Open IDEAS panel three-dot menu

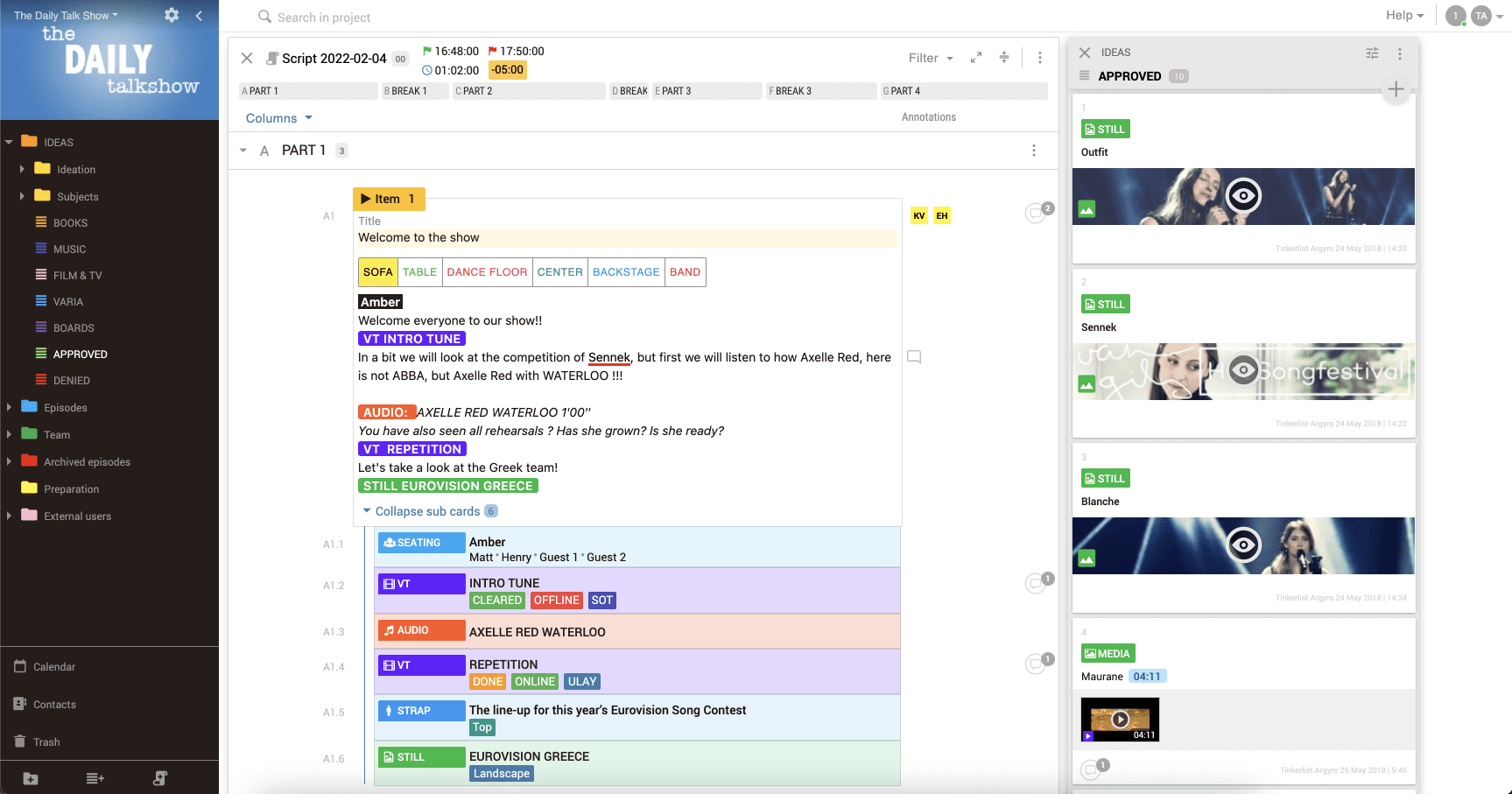pos(1400,53)
